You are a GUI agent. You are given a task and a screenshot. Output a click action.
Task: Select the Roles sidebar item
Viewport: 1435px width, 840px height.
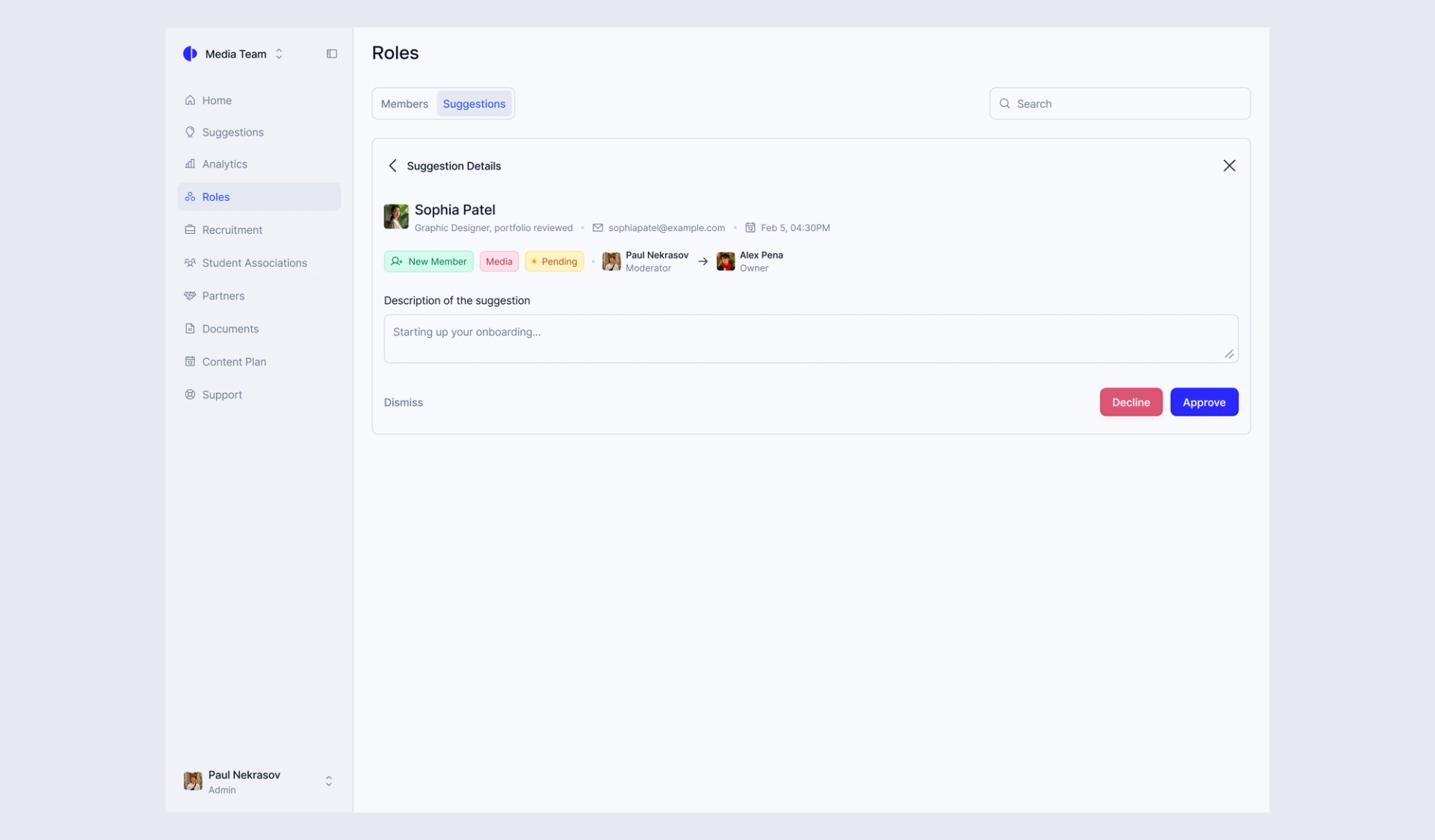tap(259, 197)
